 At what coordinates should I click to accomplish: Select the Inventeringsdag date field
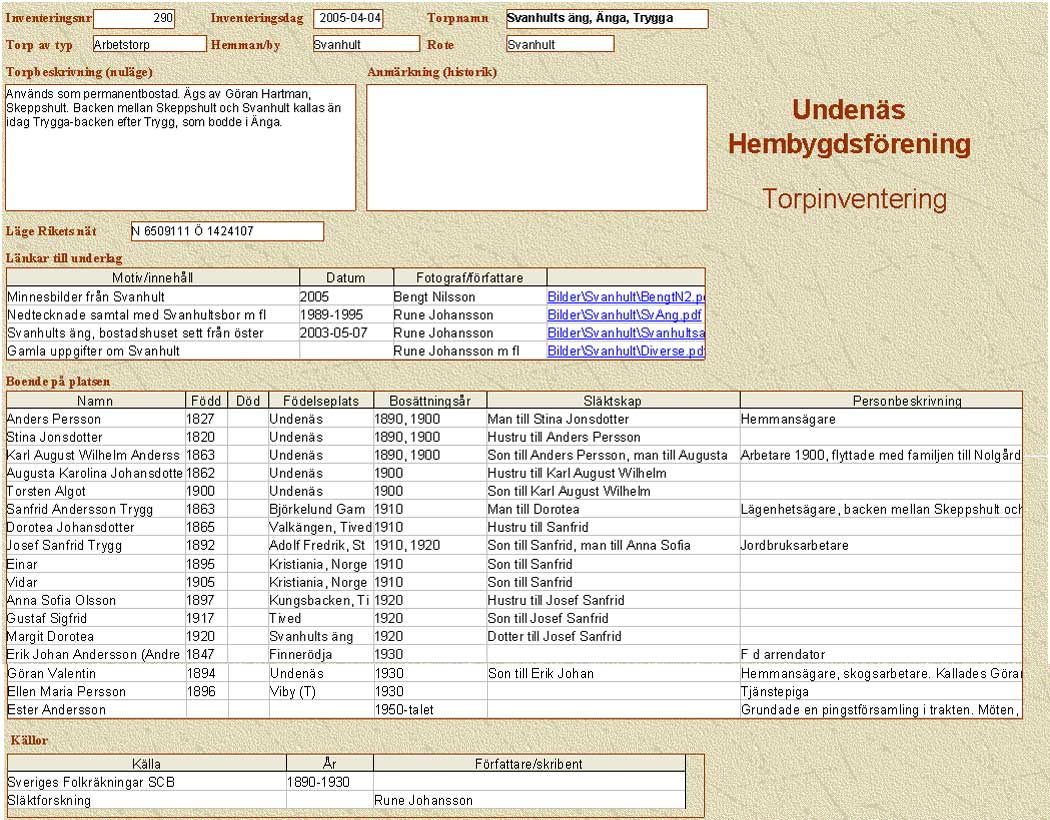coord(348,19)
